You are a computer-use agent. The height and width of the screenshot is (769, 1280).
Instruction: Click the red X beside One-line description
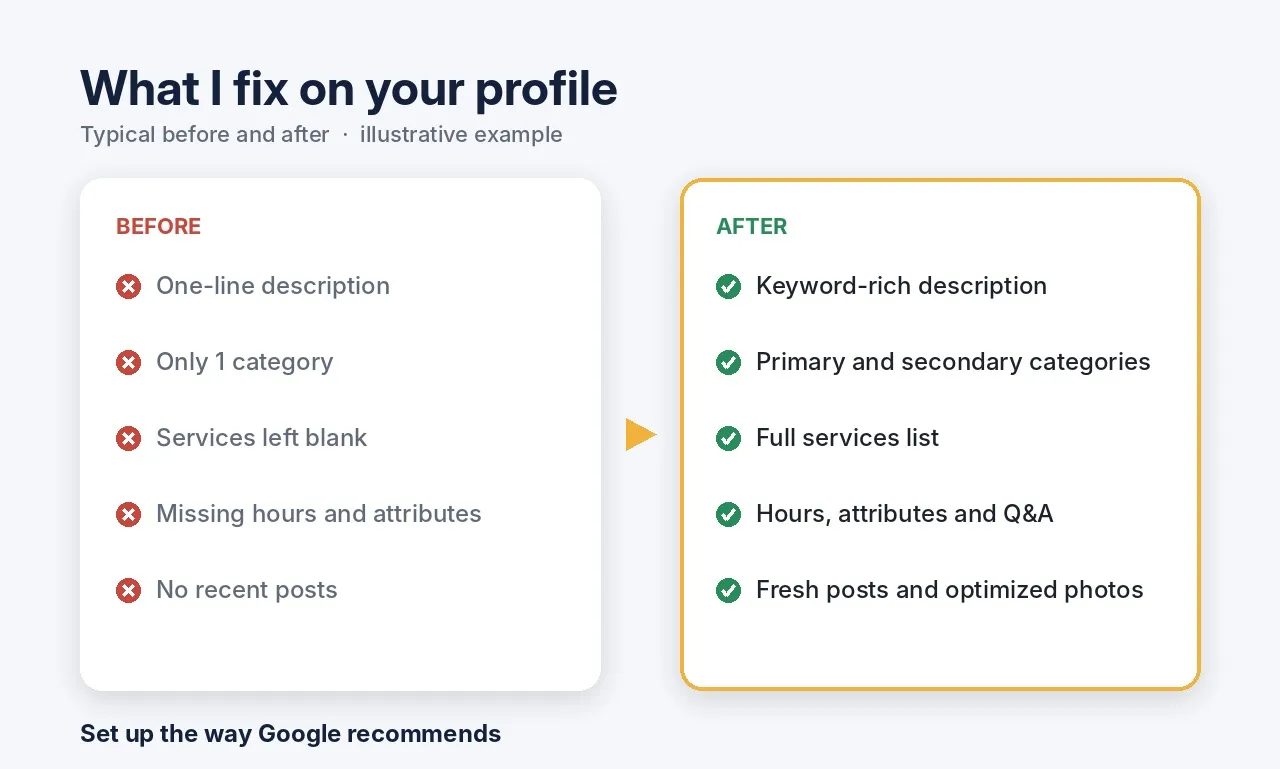point(128,287)
